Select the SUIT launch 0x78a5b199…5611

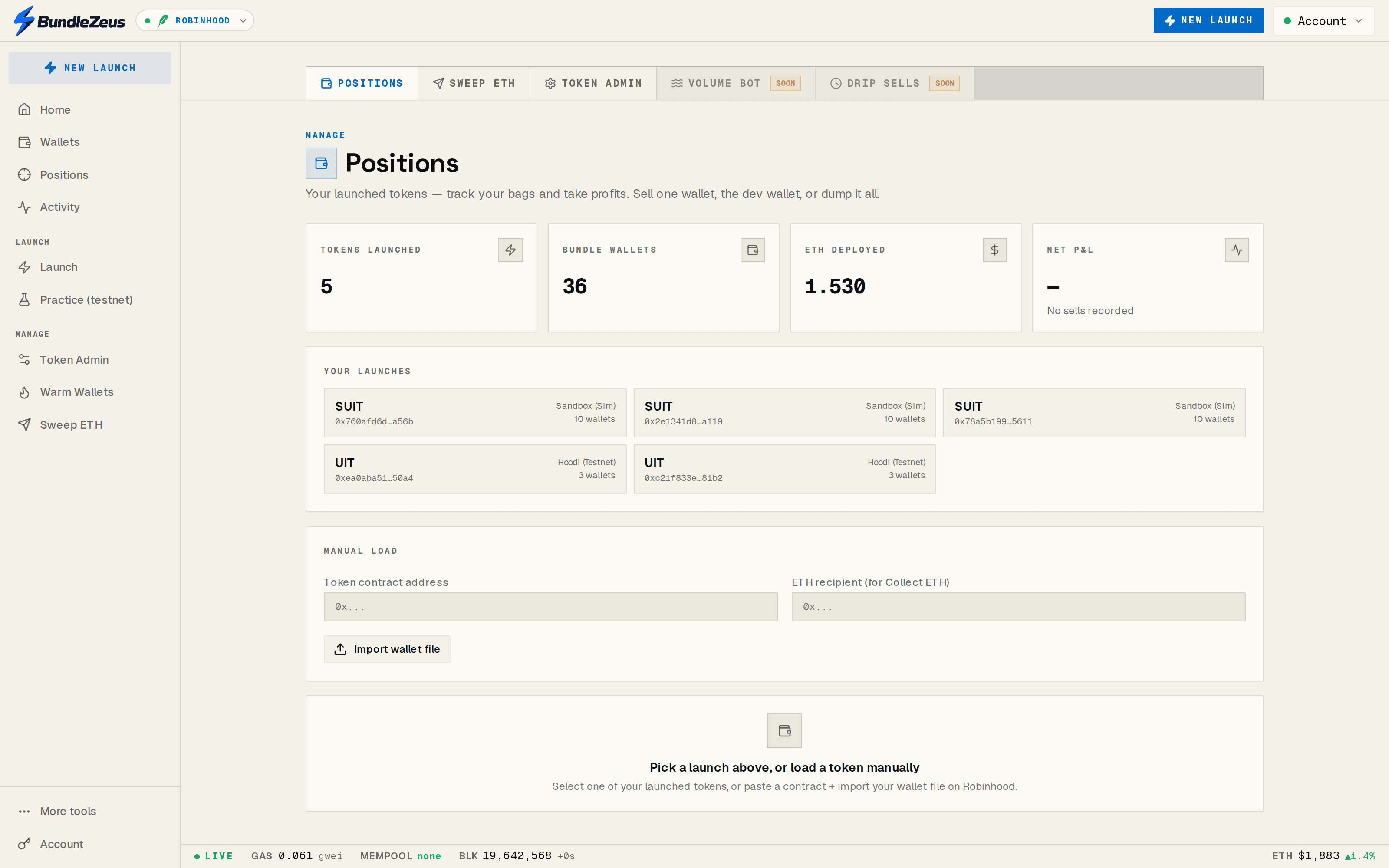click(x=1094, y=413)
